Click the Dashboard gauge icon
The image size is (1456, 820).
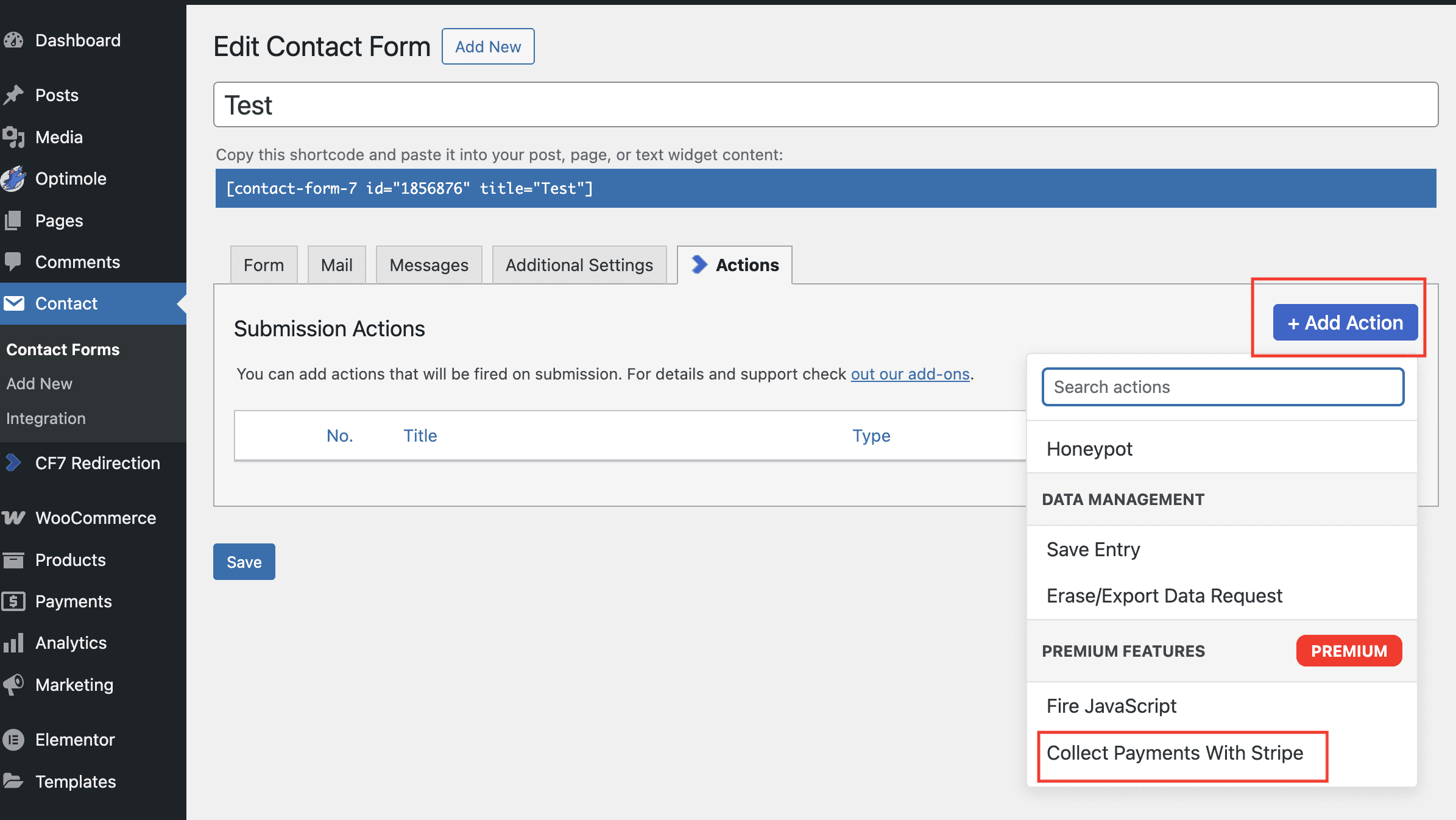[x=13, y=40]
